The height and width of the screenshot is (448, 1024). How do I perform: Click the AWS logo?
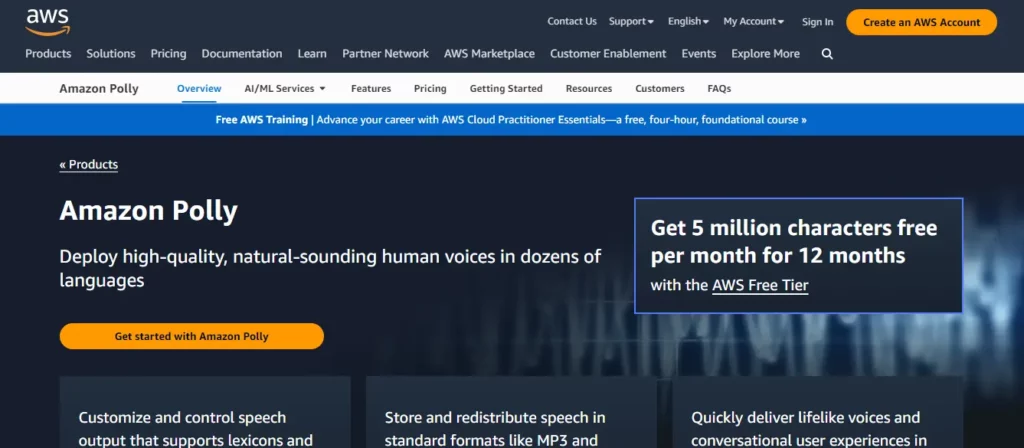48,22
